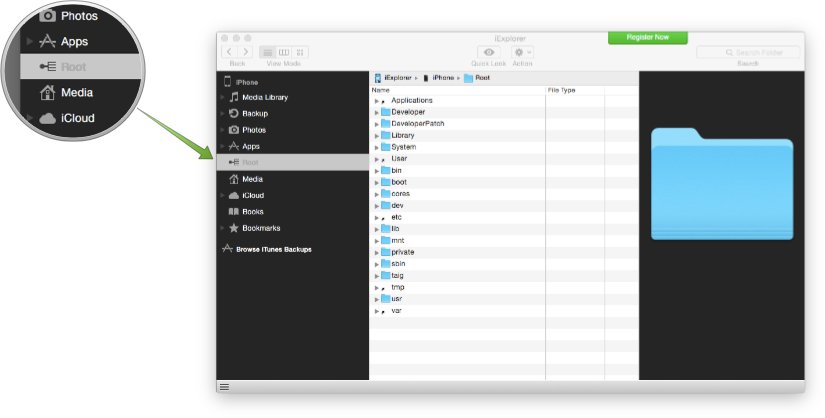The width and height of the screenshot is (825, 418).
Task: Open Media Library in sidebar
Action: coord(265,97)
